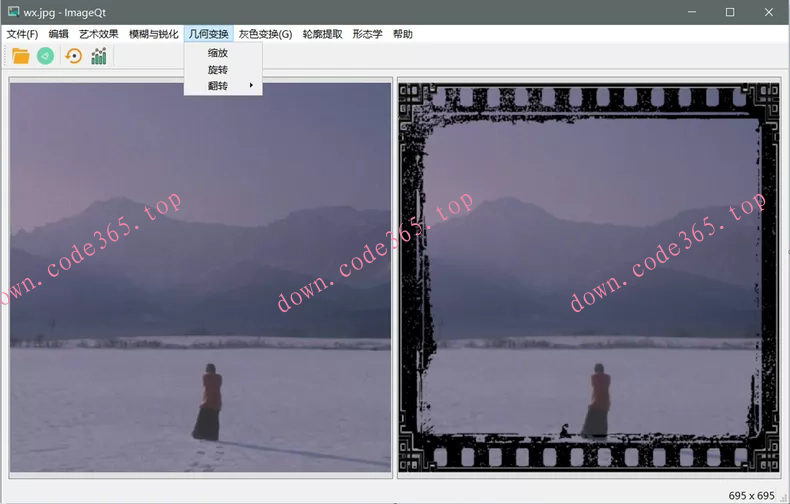Open the 艺术效果 menu
The width and height of the screenshot is (790, 504).
99,34
